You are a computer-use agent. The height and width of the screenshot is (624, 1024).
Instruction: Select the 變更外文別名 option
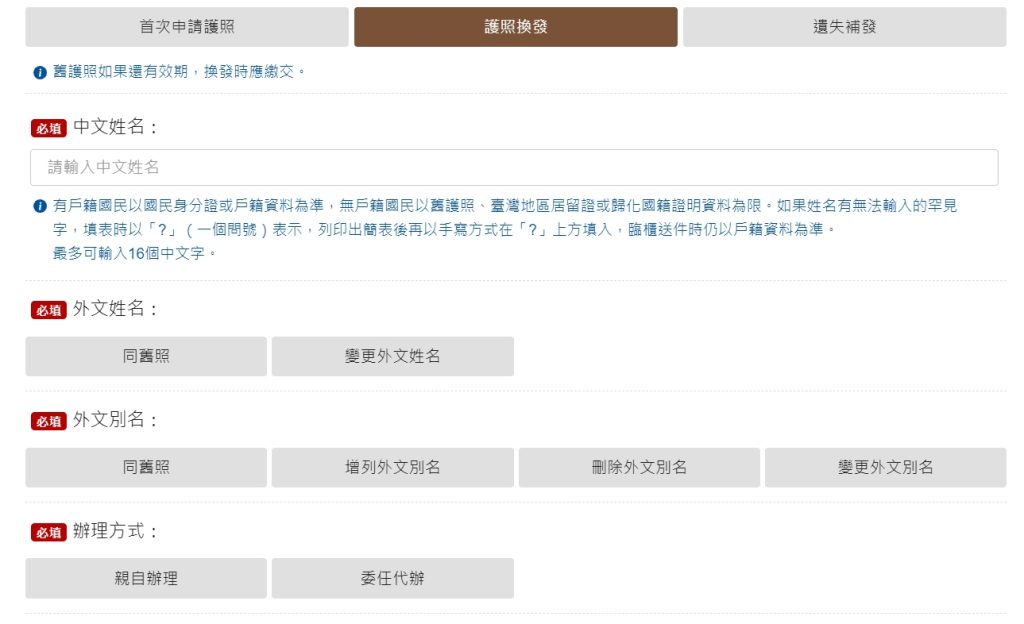(x=885, y=467)
